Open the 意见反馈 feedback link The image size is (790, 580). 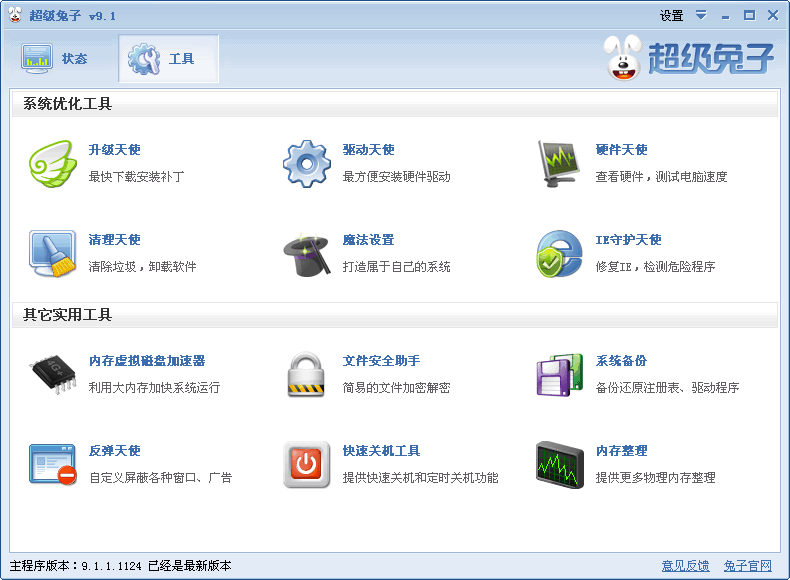[x=685, y=566]
